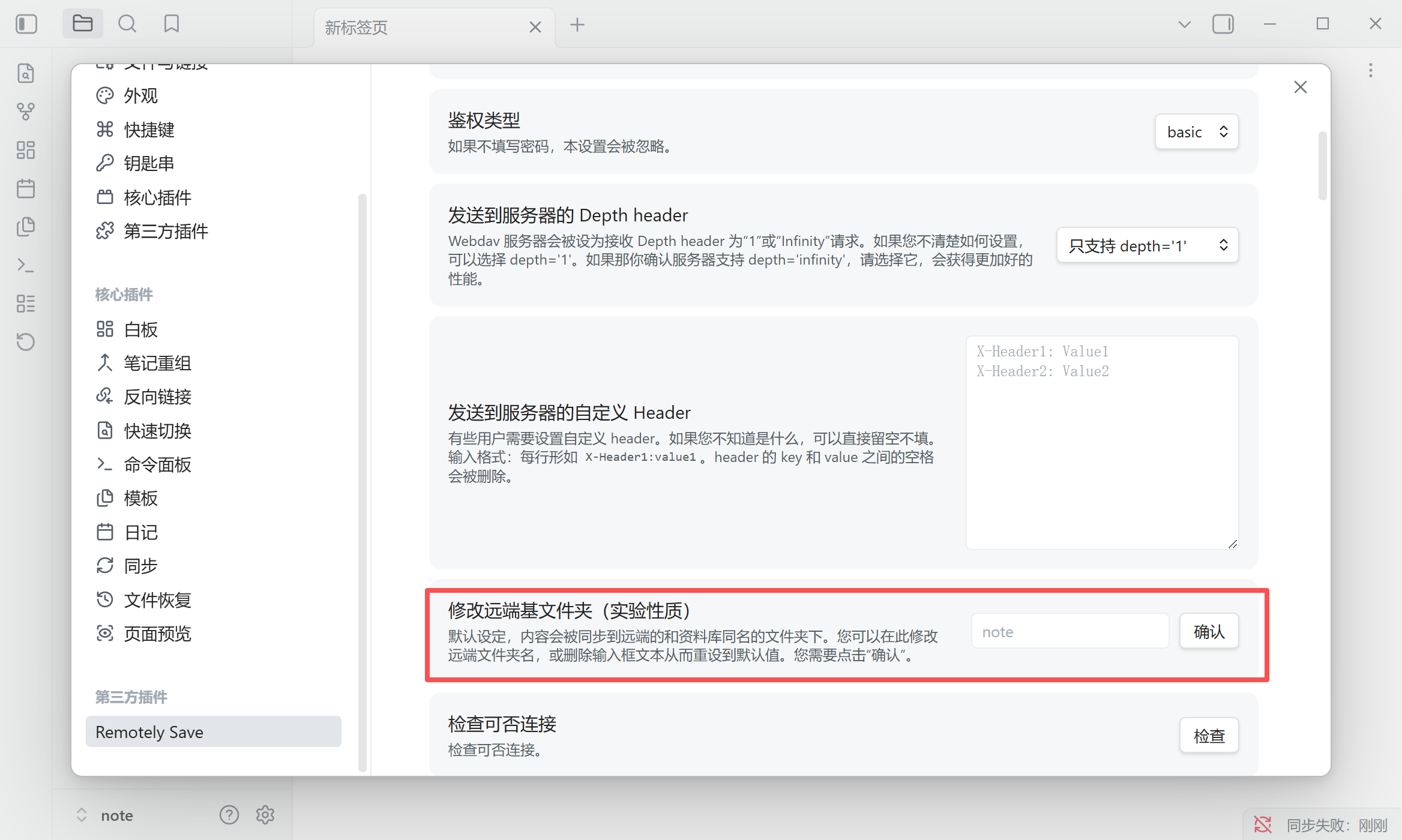Open today's daily note calendar icon

tap(26, 189)
